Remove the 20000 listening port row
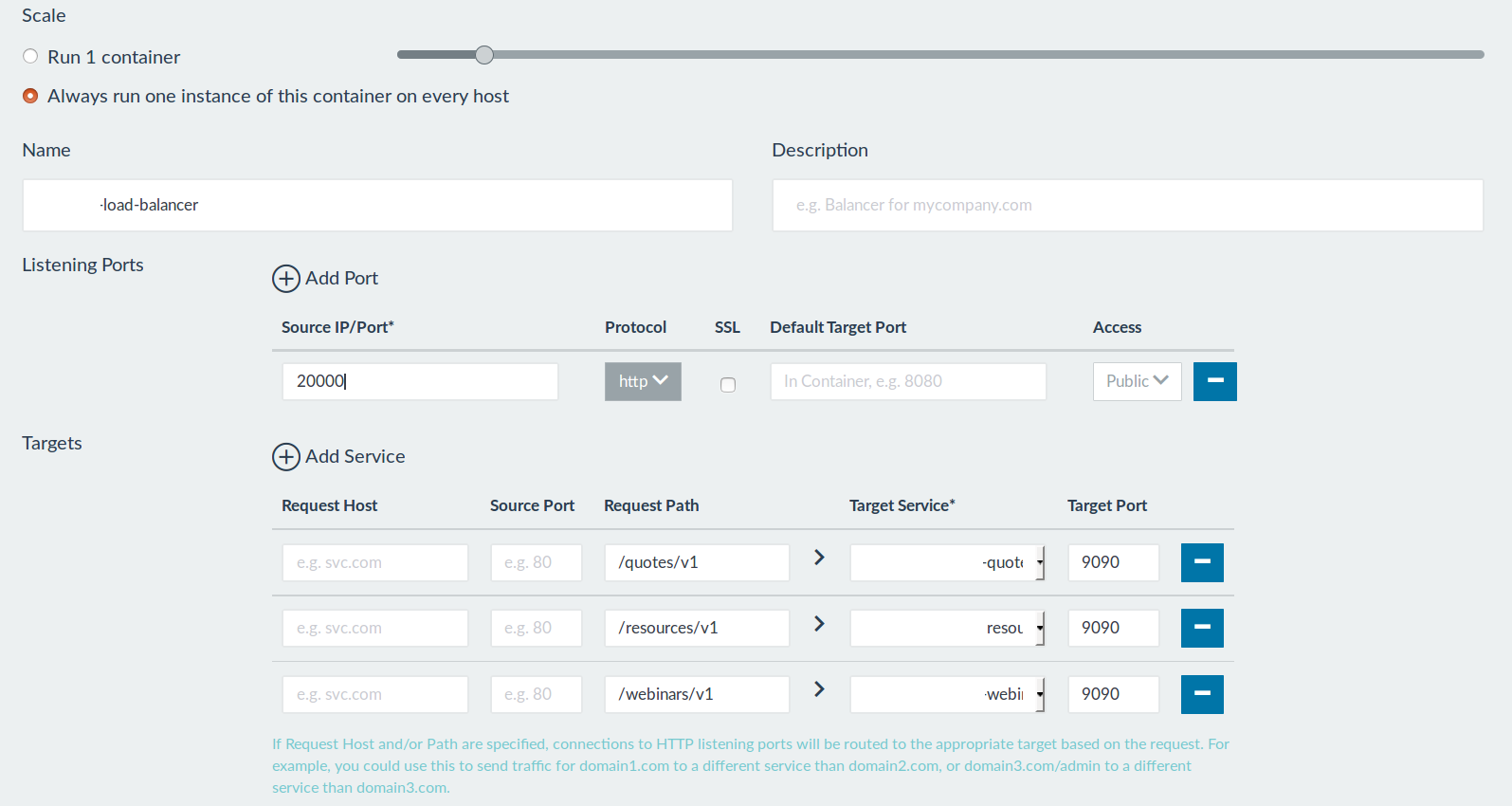 click(x=1214, y=381)
